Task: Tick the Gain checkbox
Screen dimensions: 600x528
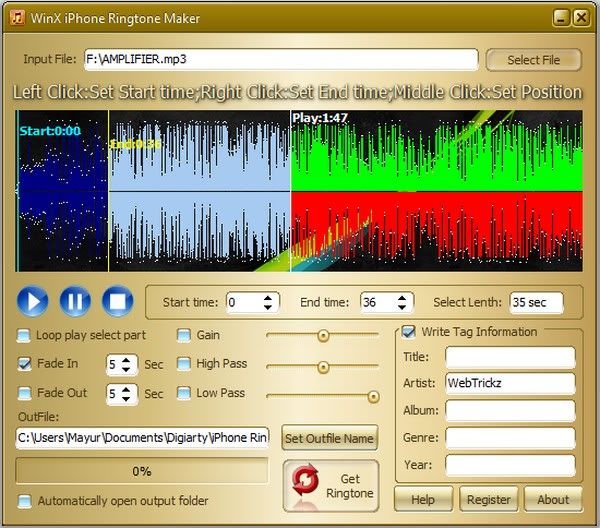Action: (184, 336)
